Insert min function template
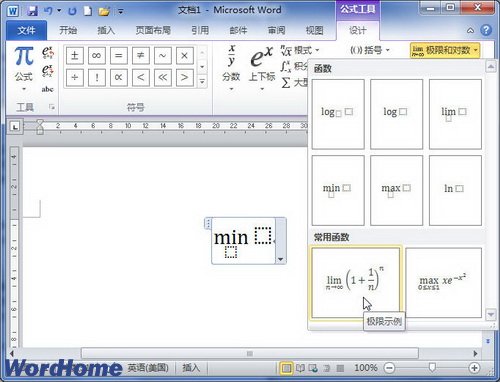Image resolution: width=500 pixels, height=382 pixels. (x=338, y=190)
